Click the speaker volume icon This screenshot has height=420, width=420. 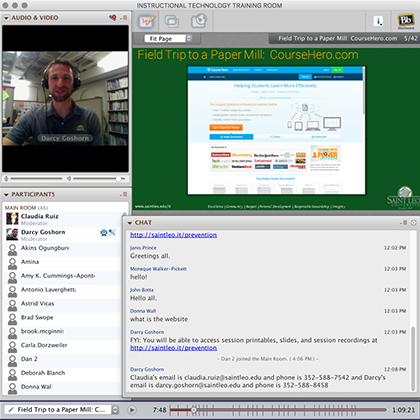tap(69, 179)
